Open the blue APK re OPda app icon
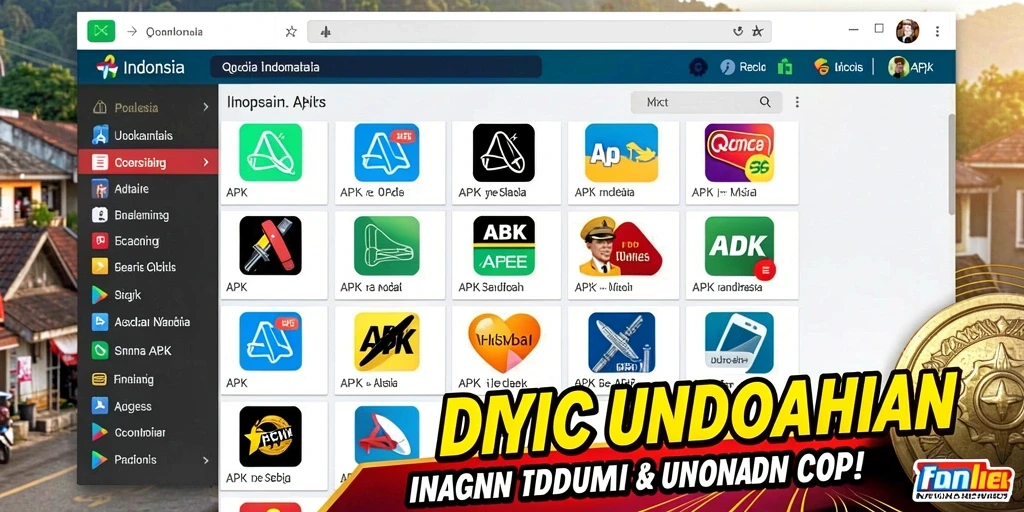 coord(387,152)
